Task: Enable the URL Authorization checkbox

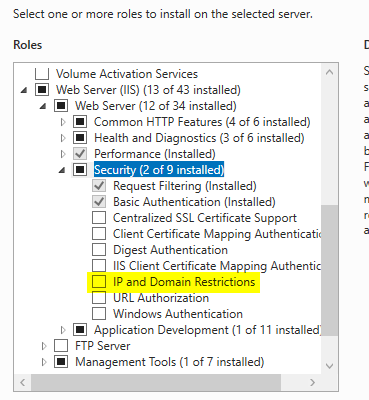Action: pos(99,298)
